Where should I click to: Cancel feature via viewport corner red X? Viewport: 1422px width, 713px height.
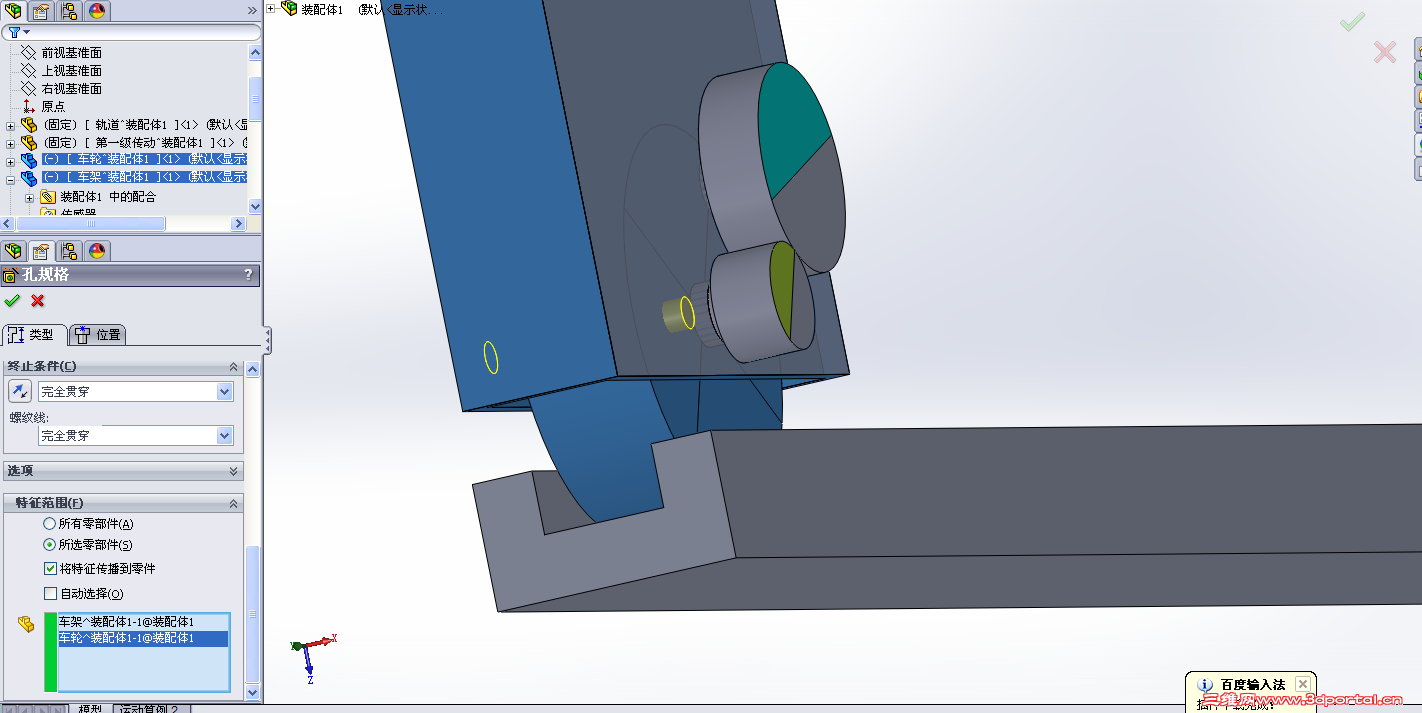[1385, 52]
